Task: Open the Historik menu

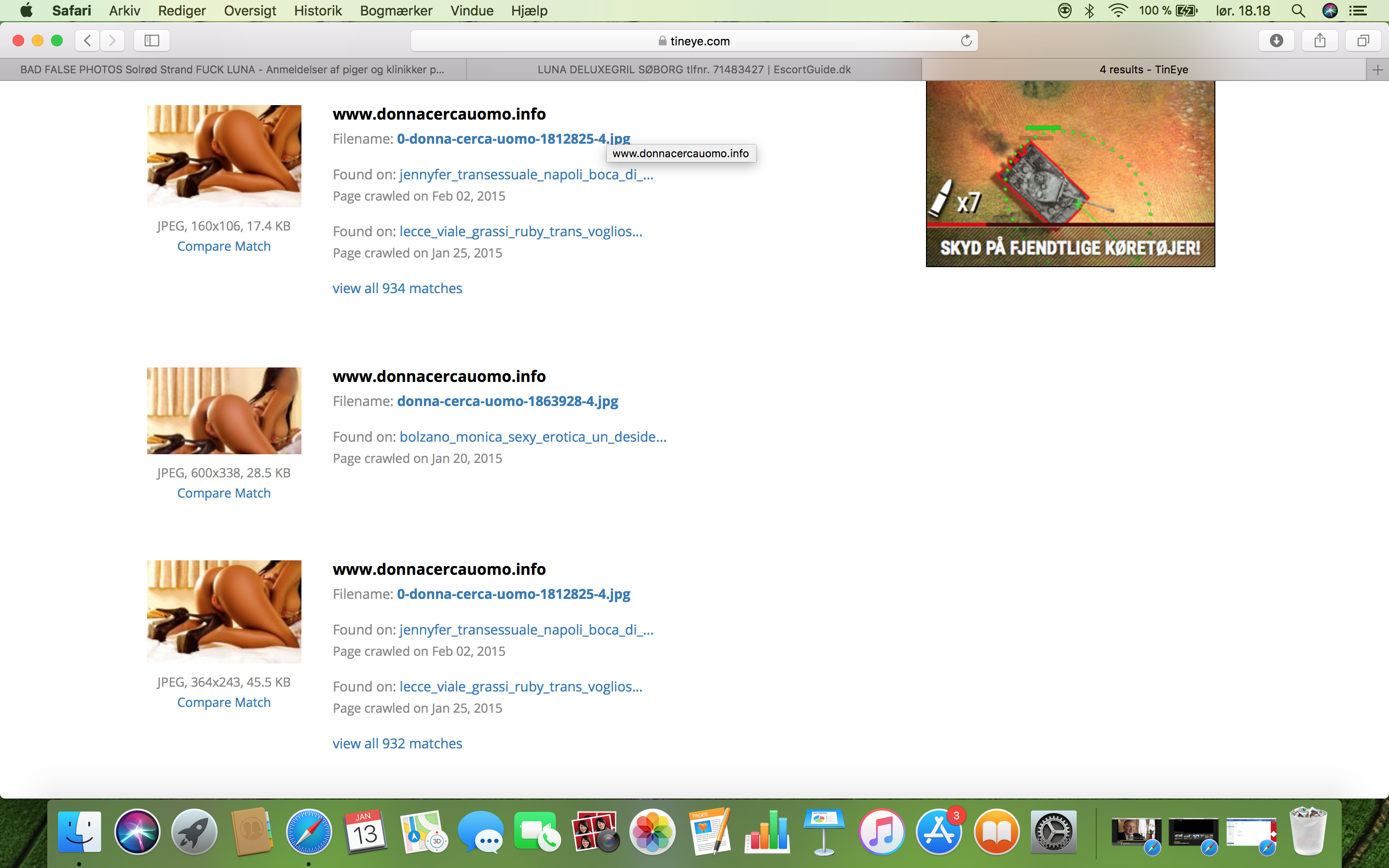Action: [x=317, y=10]
